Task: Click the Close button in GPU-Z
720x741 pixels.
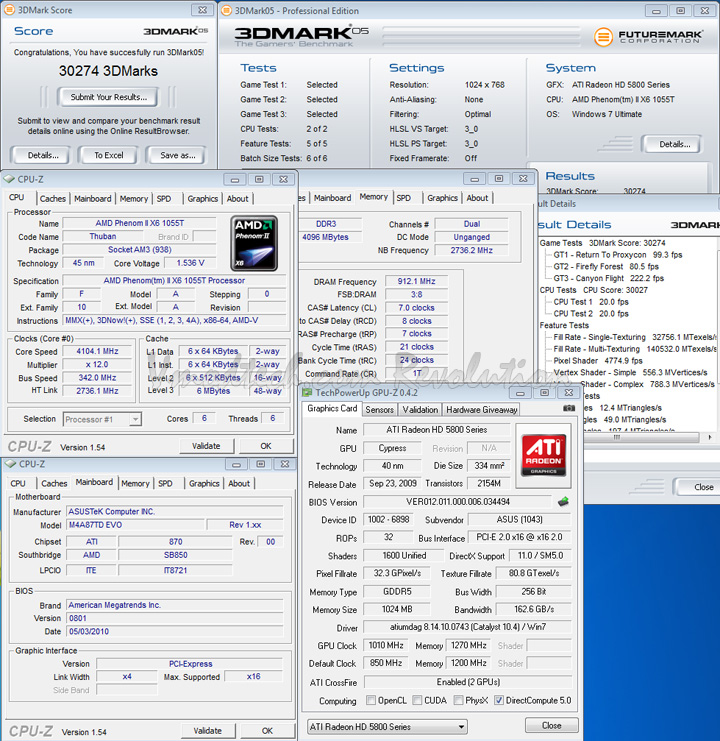Action: tap(551, 725)
